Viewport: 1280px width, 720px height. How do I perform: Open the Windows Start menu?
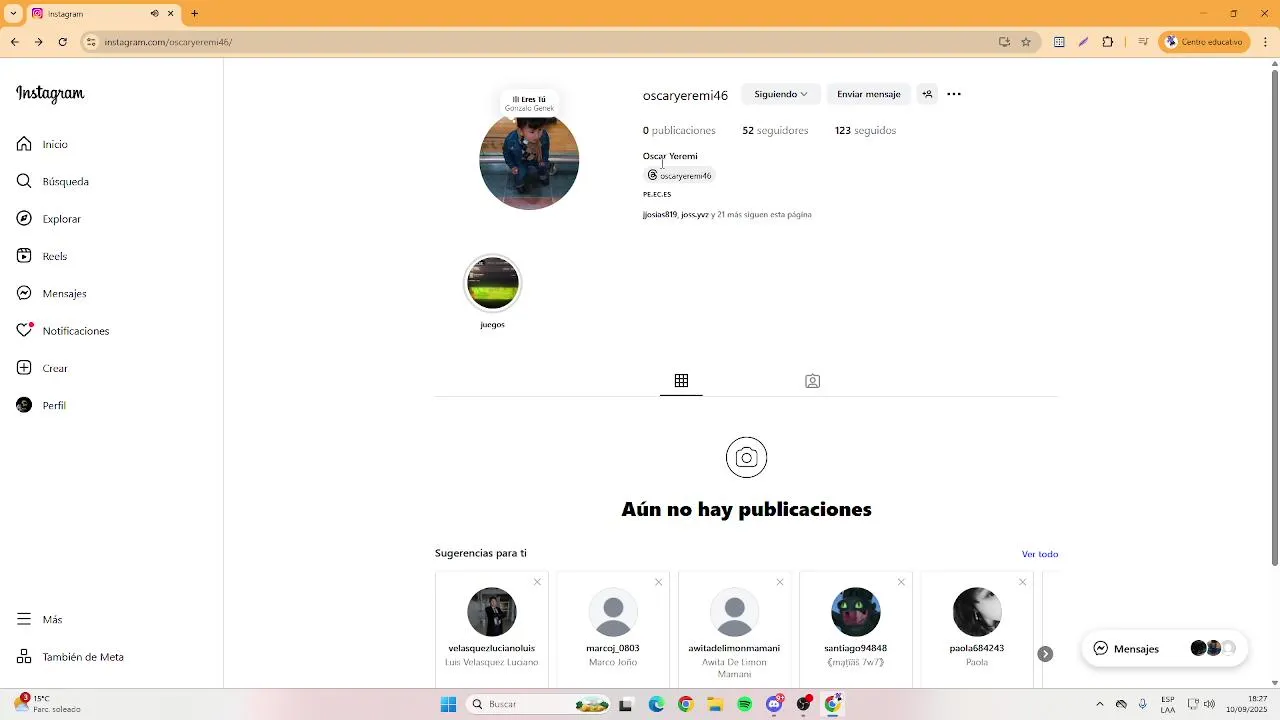click(448, 704)
